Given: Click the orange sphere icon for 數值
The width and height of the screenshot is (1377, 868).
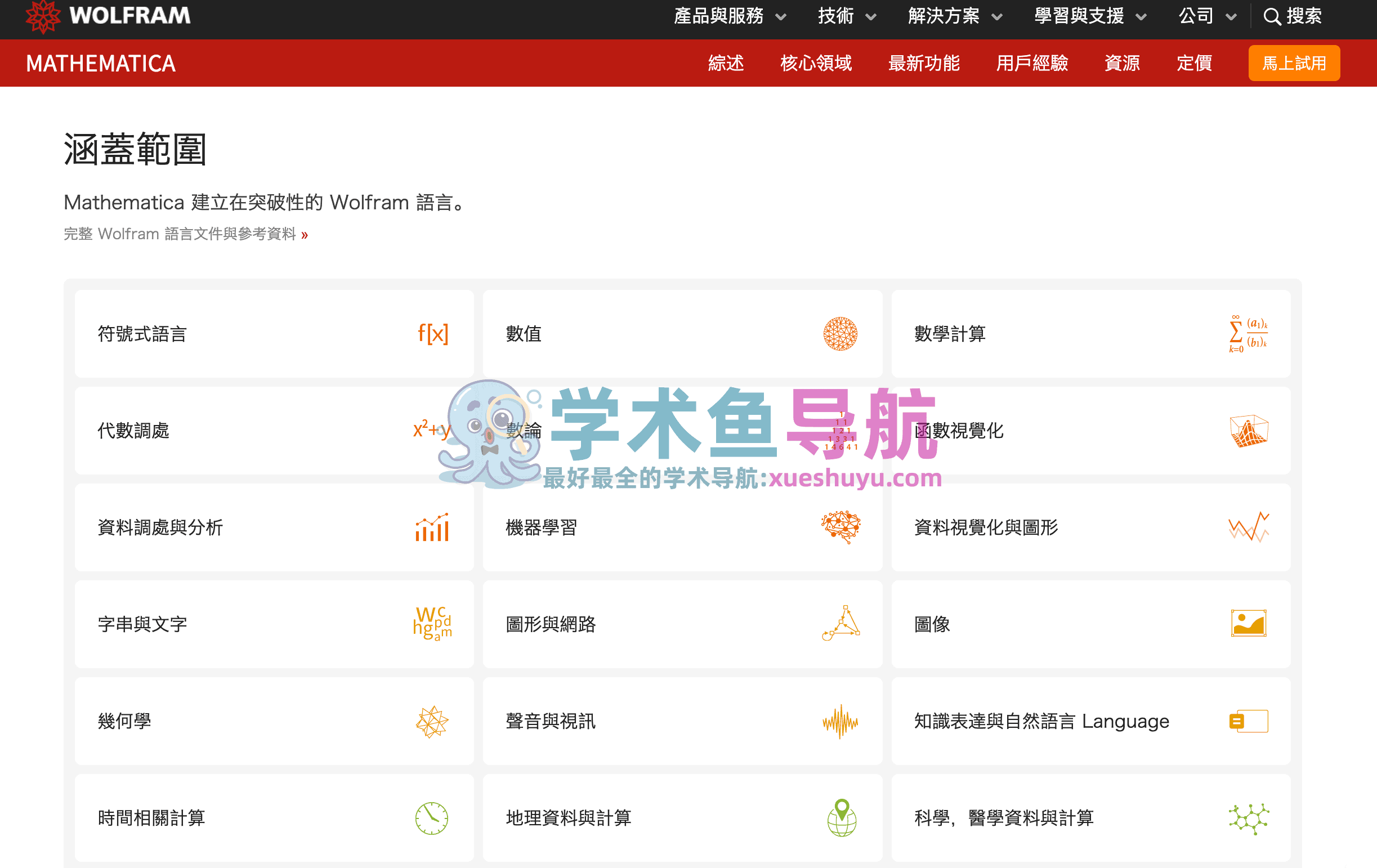Looking at the screenshot, I should 840,333.
